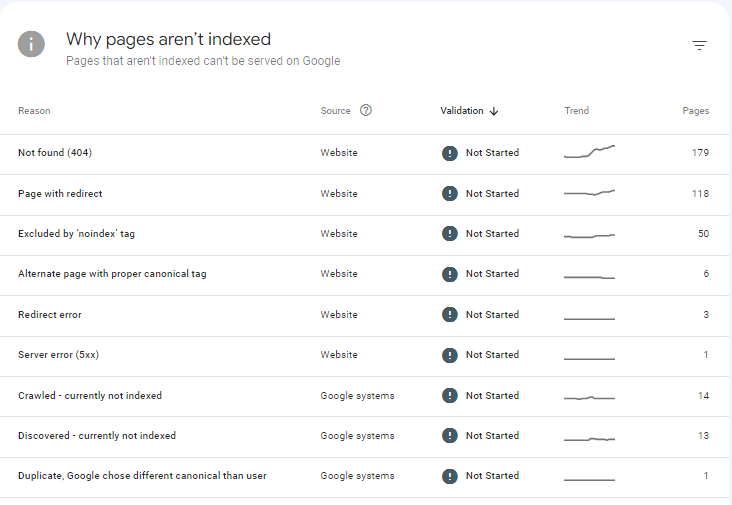Click the Redirect error trend sparkline

click(589, 319)
